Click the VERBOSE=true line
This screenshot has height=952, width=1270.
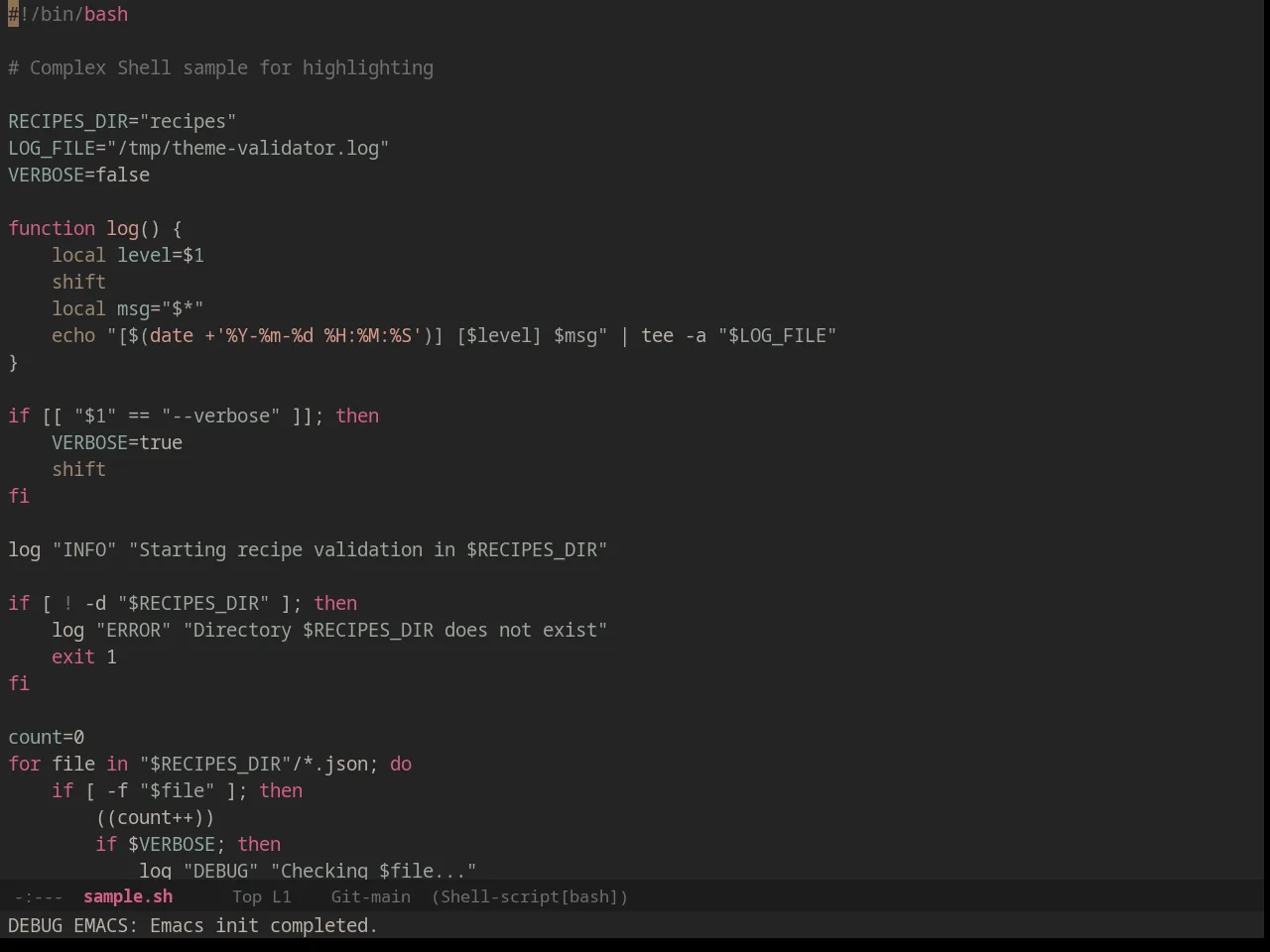(x=117, y=442)
